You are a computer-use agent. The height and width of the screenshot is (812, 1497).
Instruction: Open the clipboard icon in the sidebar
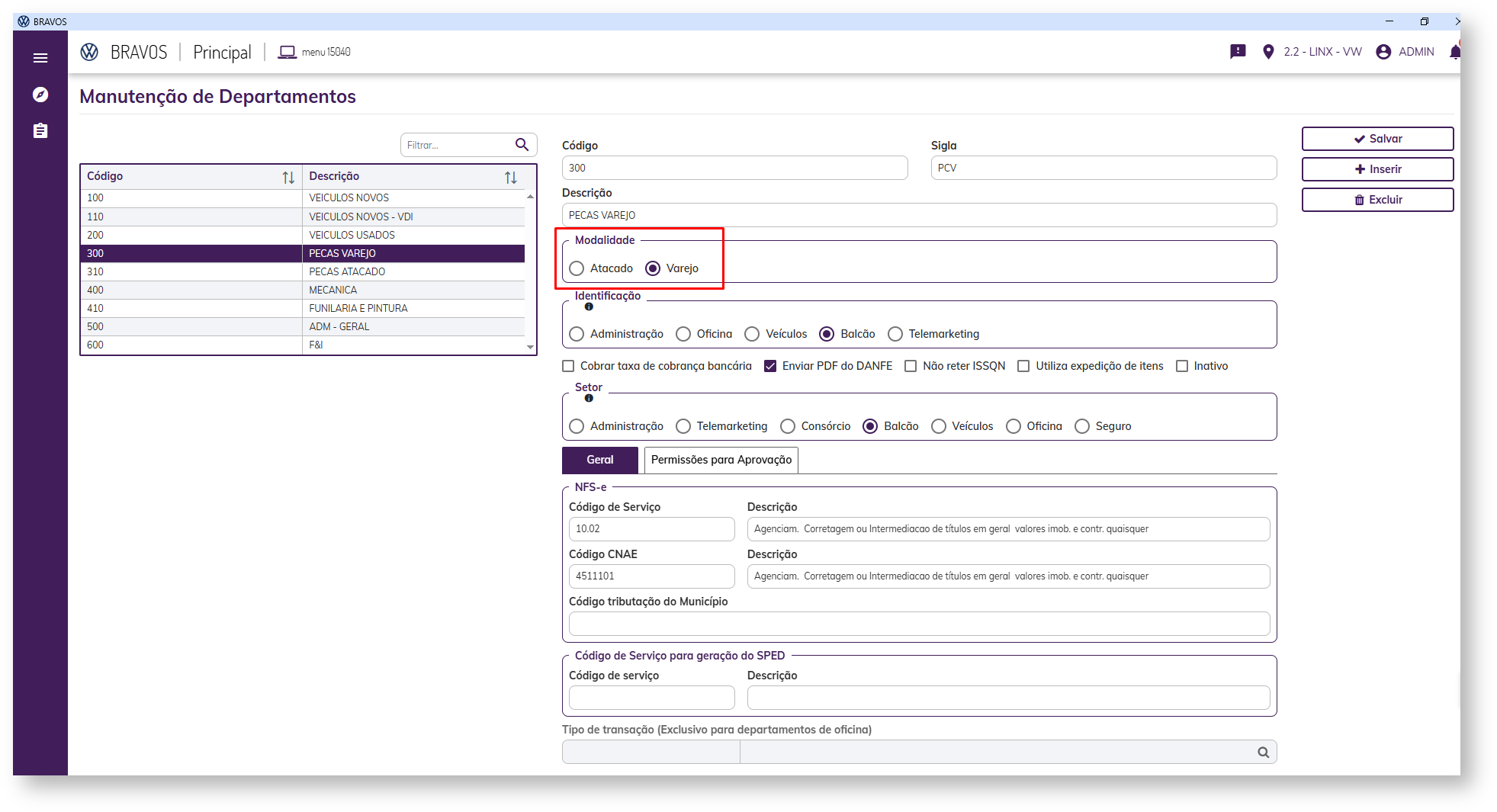click(x=40, y=131)
